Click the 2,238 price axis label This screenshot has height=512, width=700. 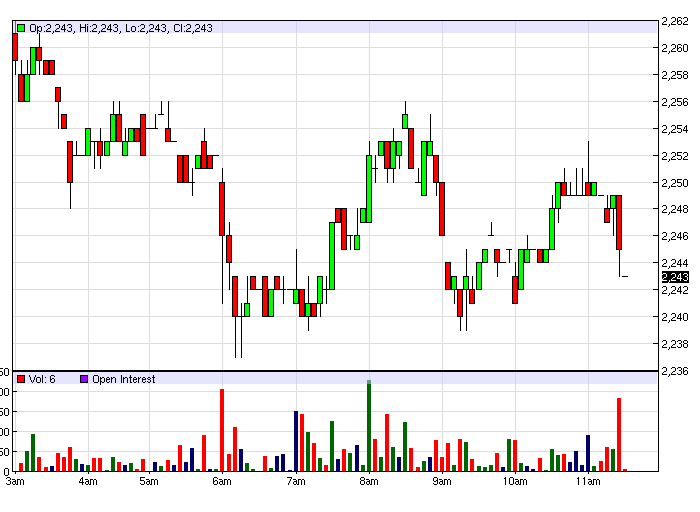[x=675, y=344]
